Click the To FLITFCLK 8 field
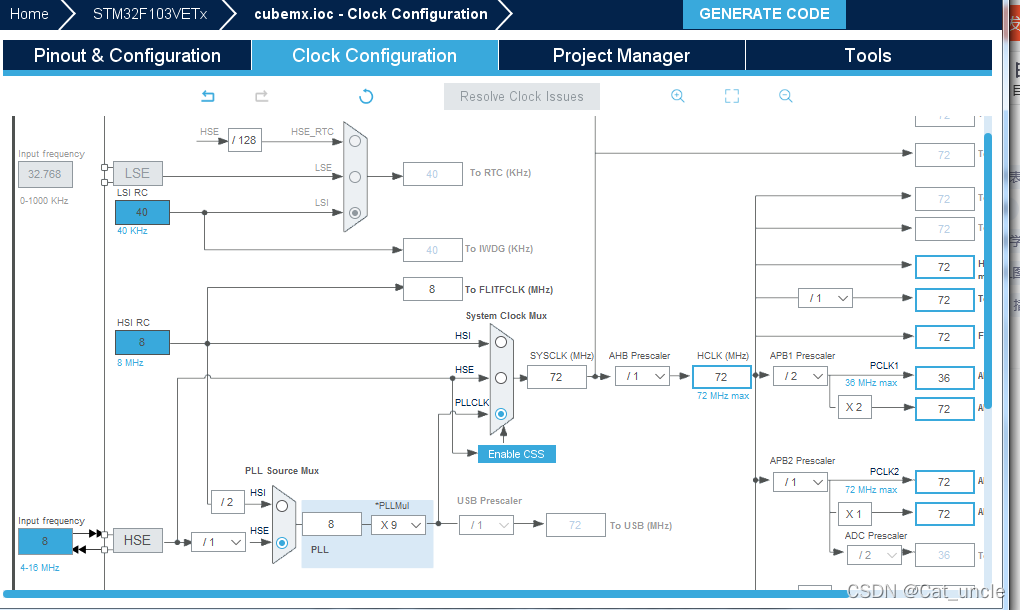1020x610 pixels. click(433, 289)
